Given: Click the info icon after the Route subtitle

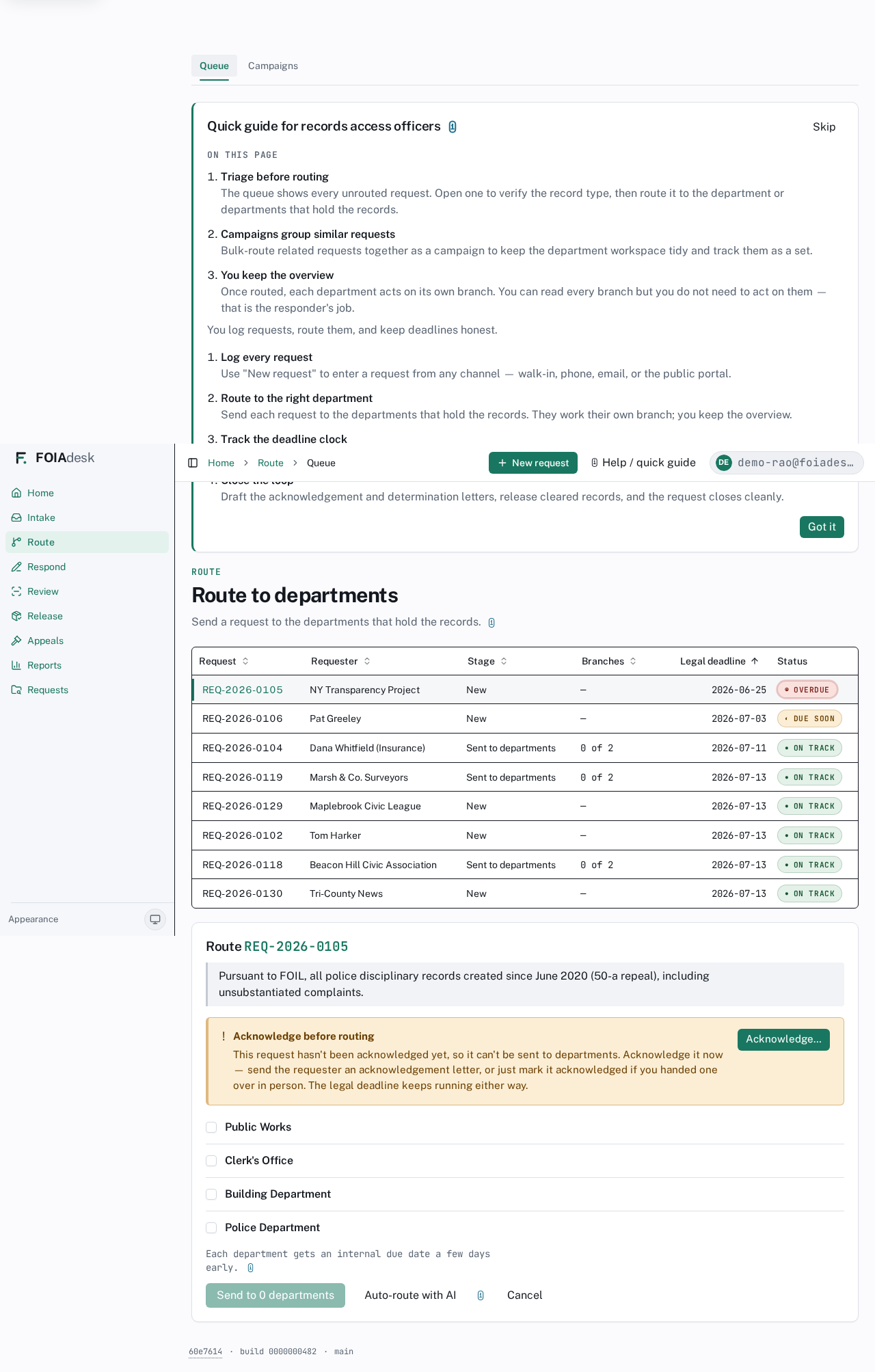Looking at the screenshot, I should (x=492, y=623).
